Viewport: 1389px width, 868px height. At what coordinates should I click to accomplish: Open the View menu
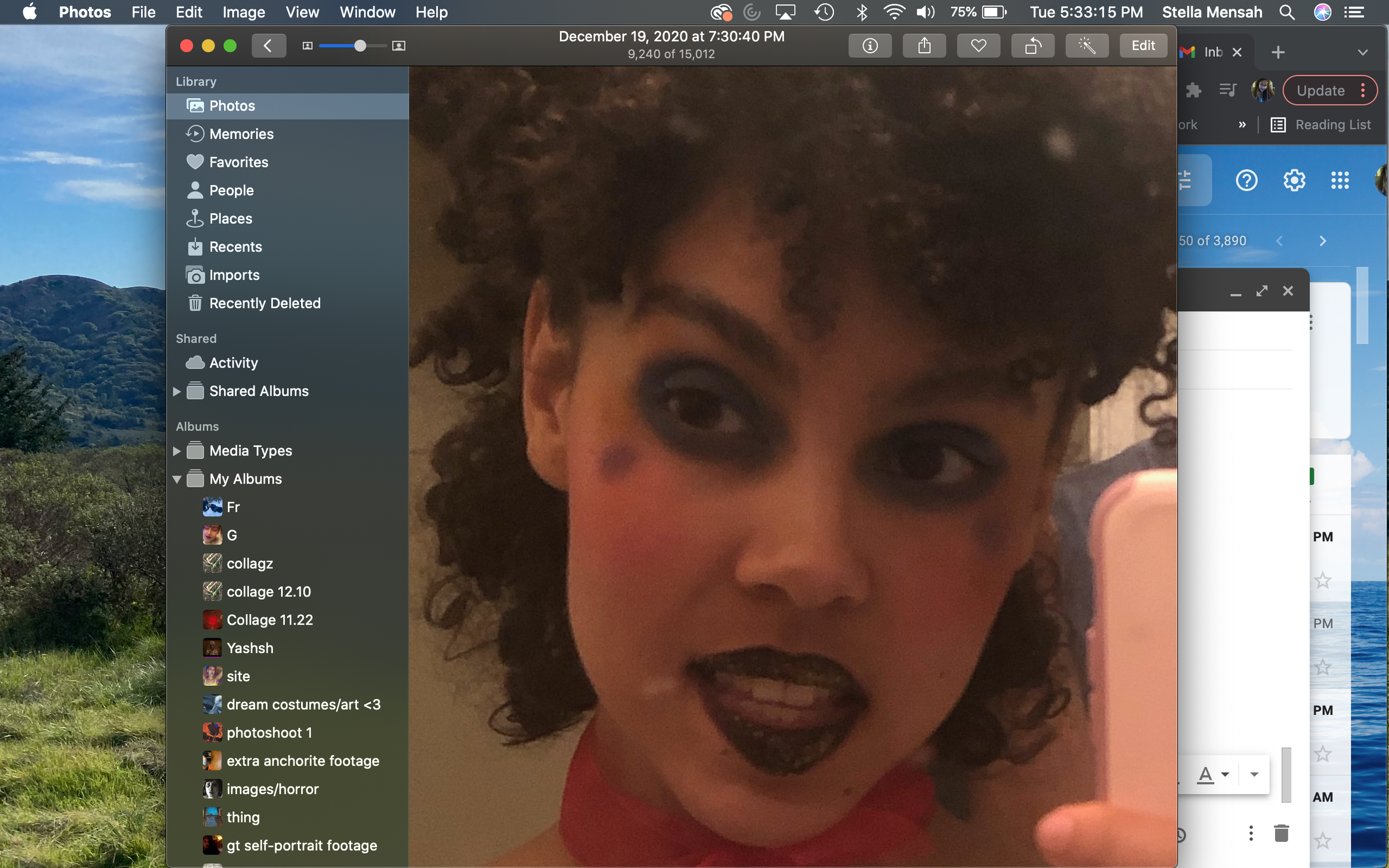(302, 12)
